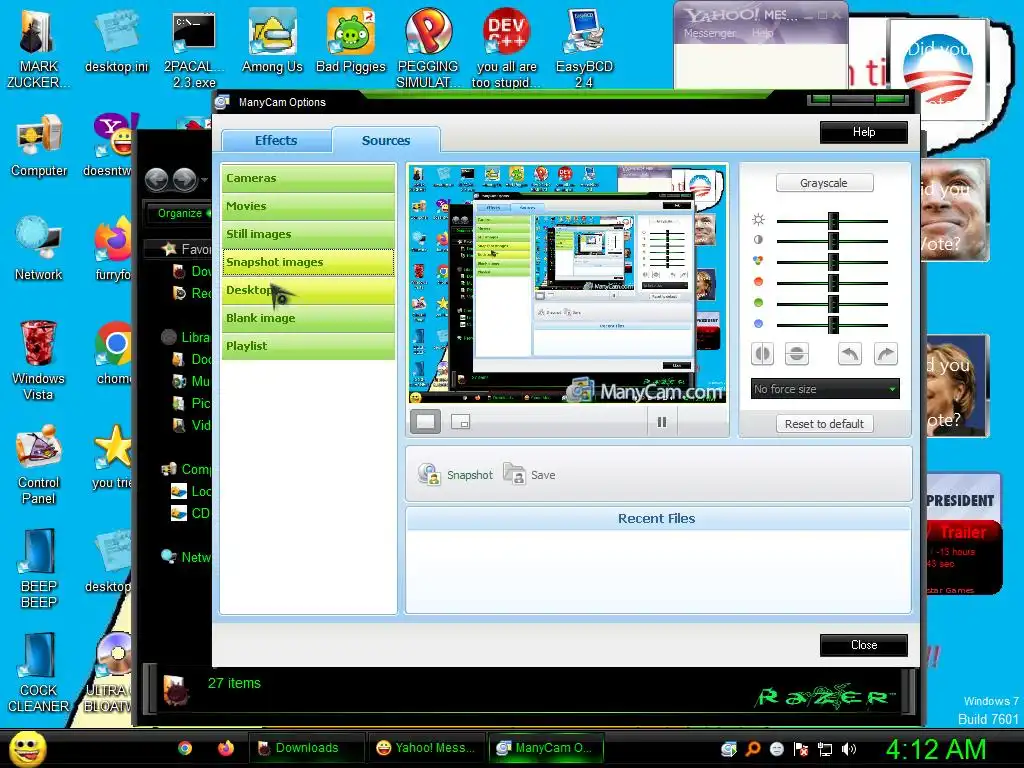Screen dimensions: 1024x768
Task: Click the Action Center flag tray icon
Action: (x=801, y=749)
